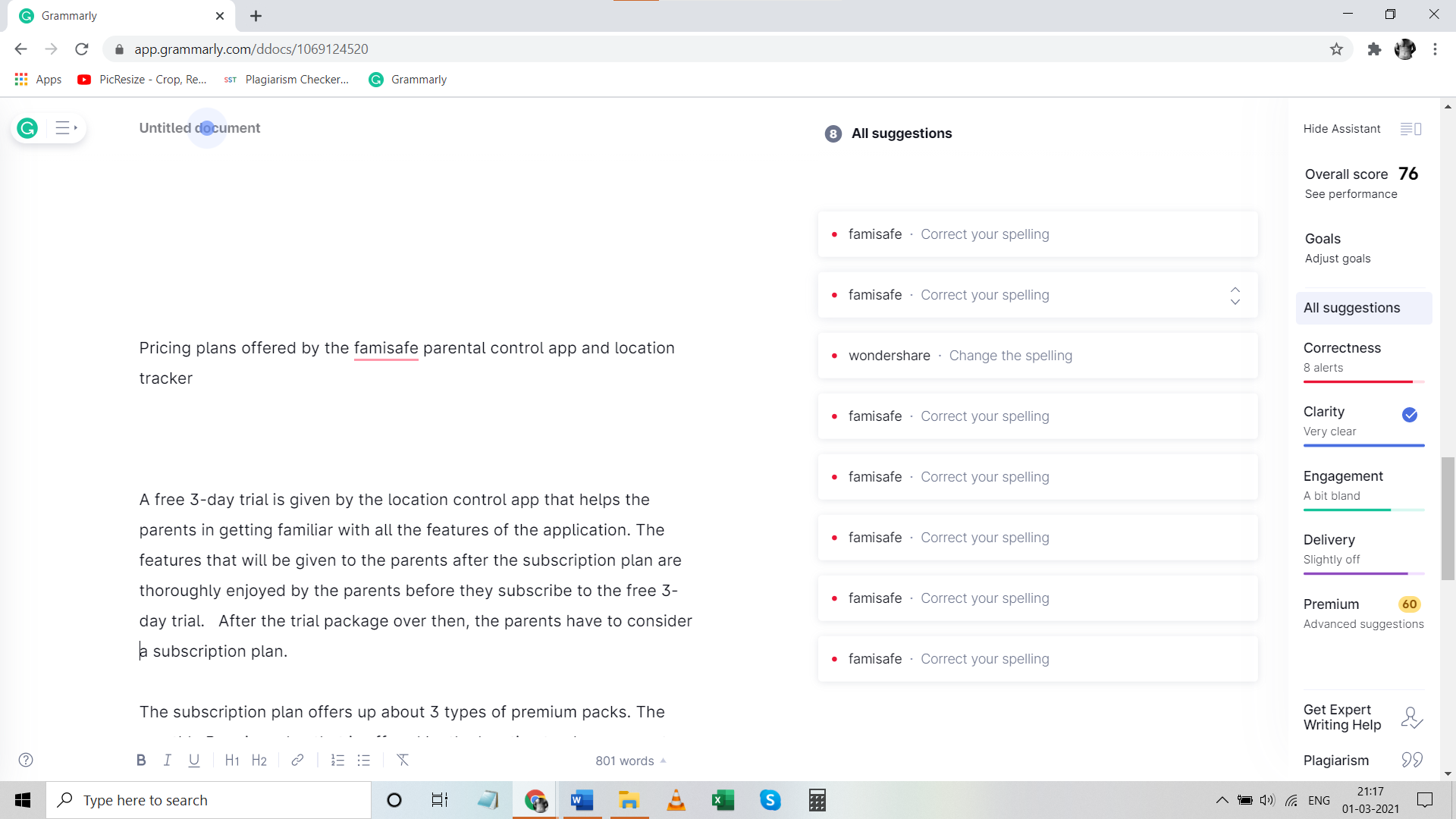Click the Clarity checkmark indicator

pyautogui.click(x=1410, y=415)
